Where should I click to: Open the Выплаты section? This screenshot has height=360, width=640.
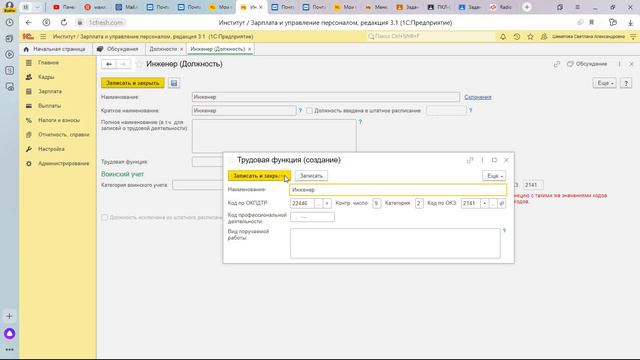tap(49, 106)
